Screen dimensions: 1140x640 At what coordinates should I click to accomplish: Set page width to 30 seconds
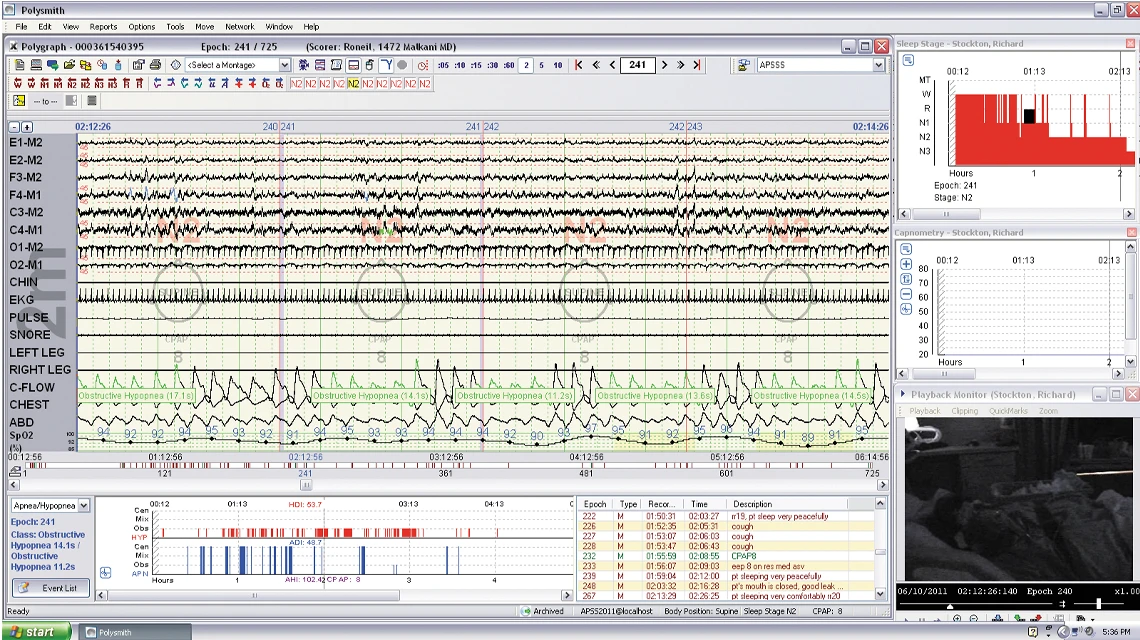(x=491, y=65)
